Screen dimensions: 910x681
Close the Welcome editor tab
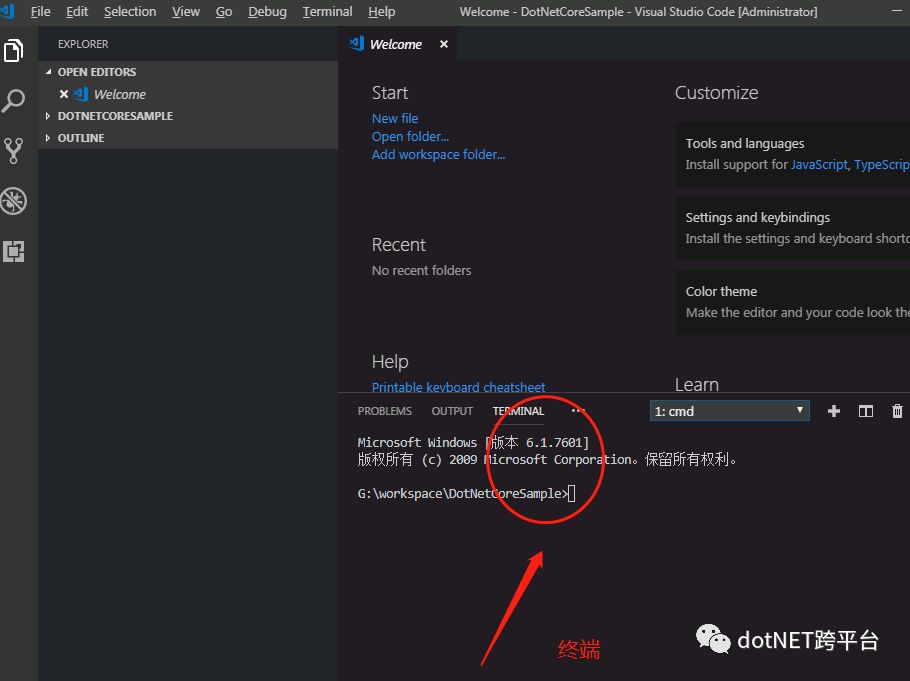tap(444, 44)
